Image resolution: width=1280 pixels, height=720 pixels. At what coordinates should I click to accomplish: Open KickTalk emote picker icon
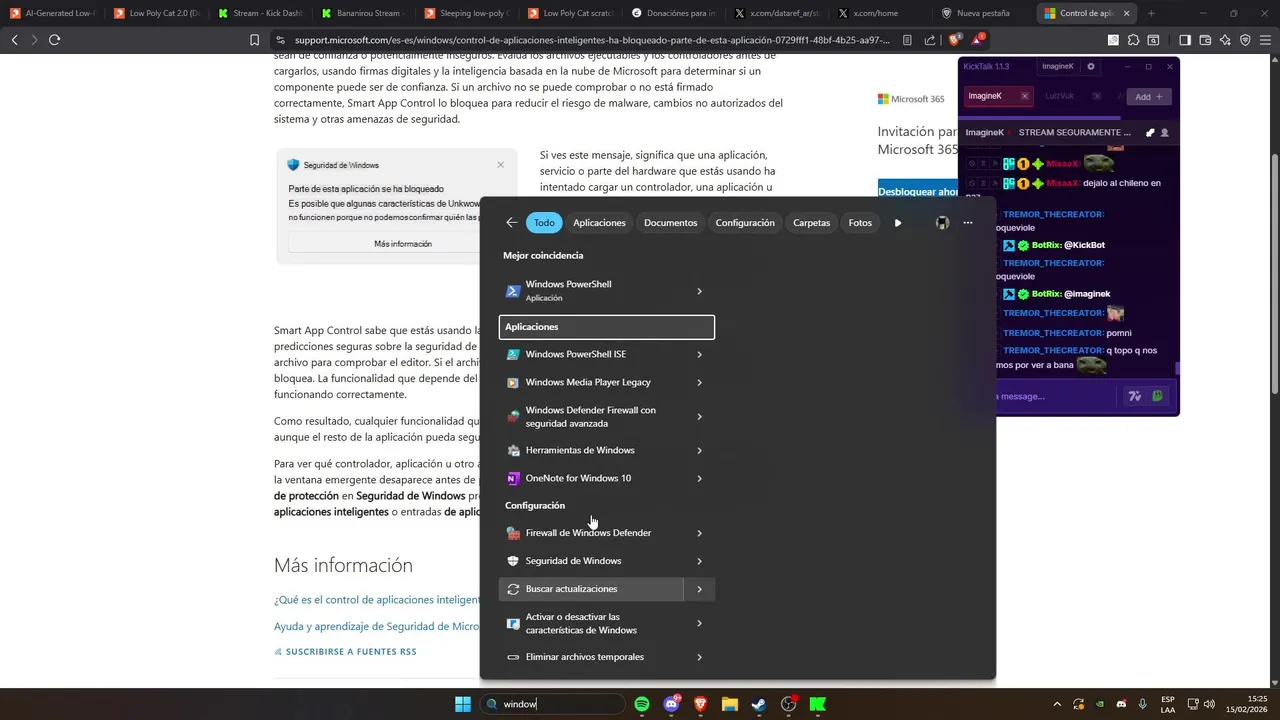pos(1157,396)
